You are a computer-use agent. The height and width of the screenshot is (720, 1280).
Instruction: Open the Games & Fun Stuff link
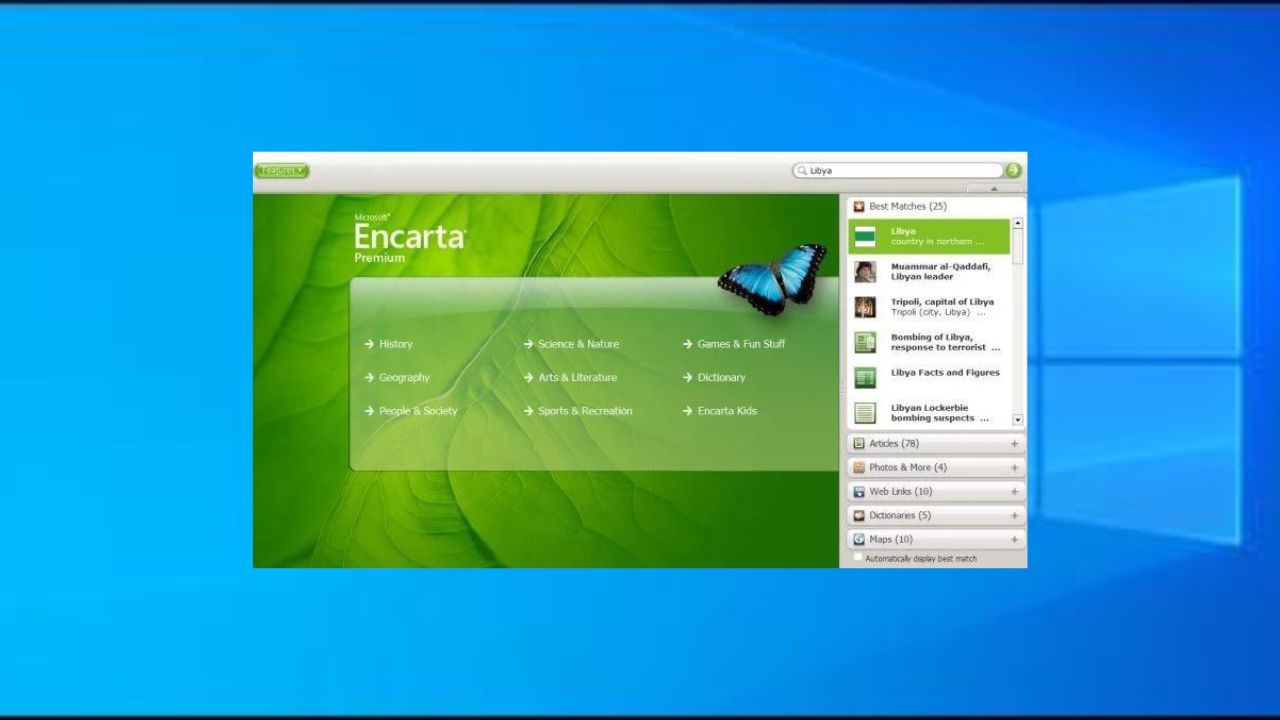(x=734, y=344)
